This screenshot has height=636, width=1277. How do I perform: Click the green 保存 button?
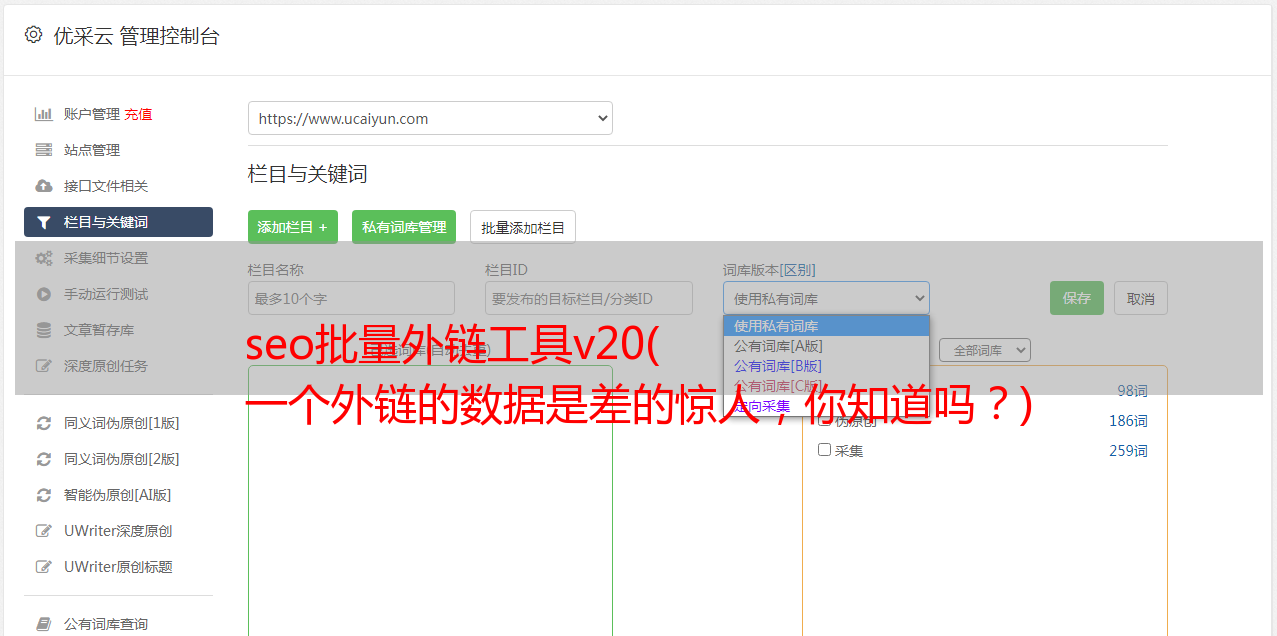tap(1077, 298)
